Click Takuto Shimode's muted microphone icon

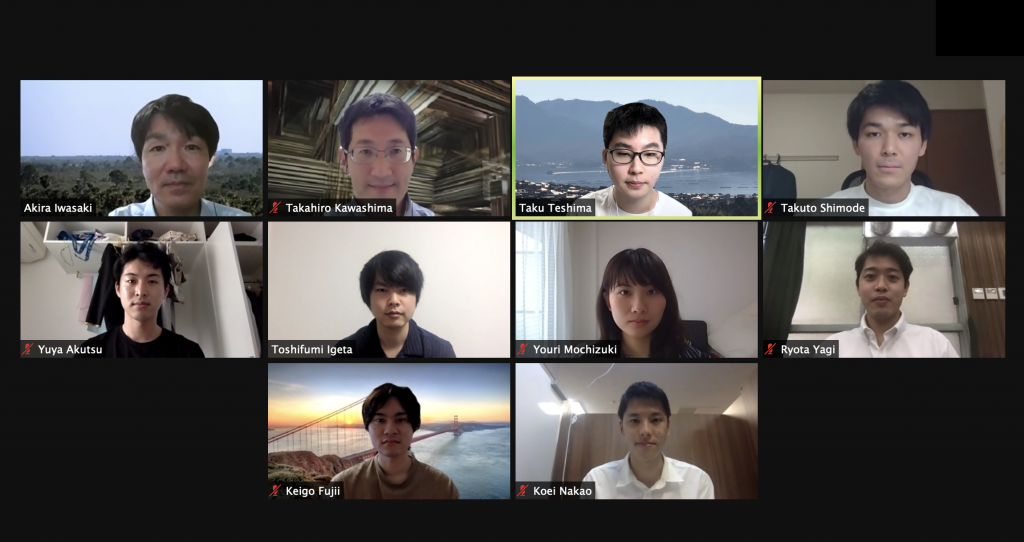pyautogui.click(x=771, y=208)
